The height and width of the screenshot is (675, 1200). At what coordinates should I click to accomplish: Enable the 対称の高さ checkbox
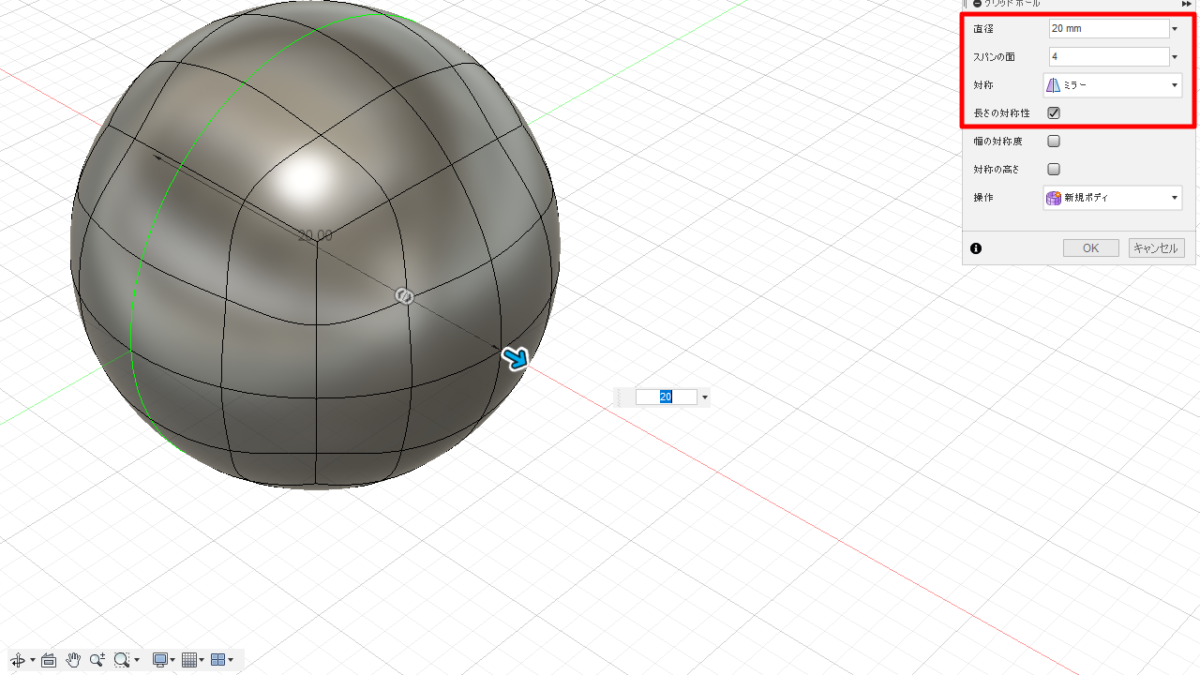[1054, 169]
